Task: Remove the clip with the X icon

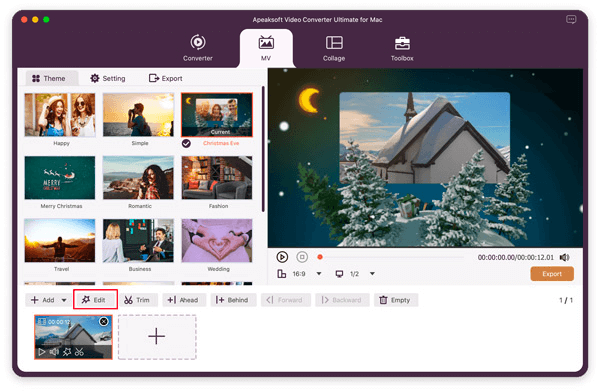Action: pyautogui.click(x=104, y=322)
